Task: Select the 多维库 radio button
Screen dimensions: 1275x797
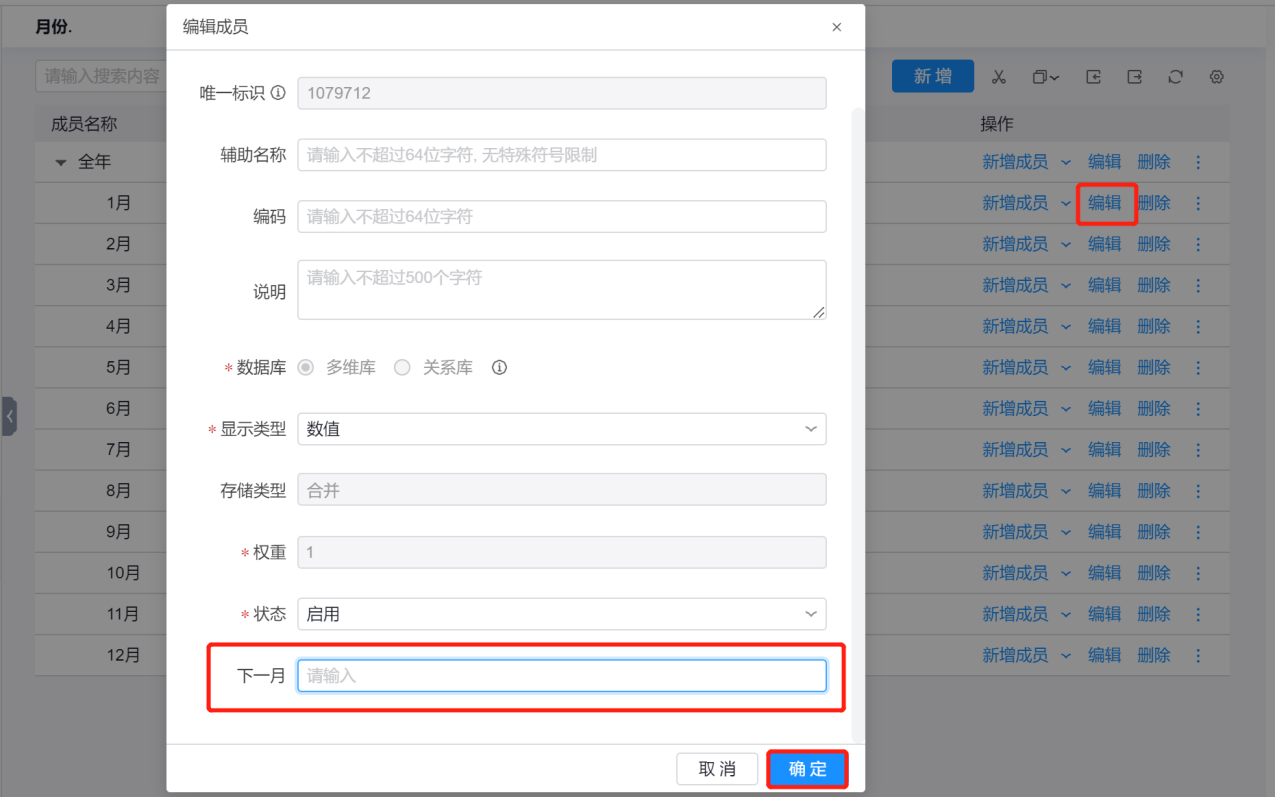Action: click(x=306, y=367)
